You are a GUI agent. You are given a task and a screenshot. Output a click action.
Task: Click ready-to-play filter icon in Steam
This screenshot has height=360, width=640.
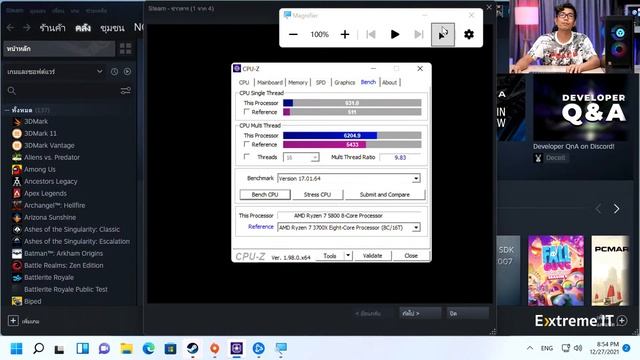tap(127, 71)
